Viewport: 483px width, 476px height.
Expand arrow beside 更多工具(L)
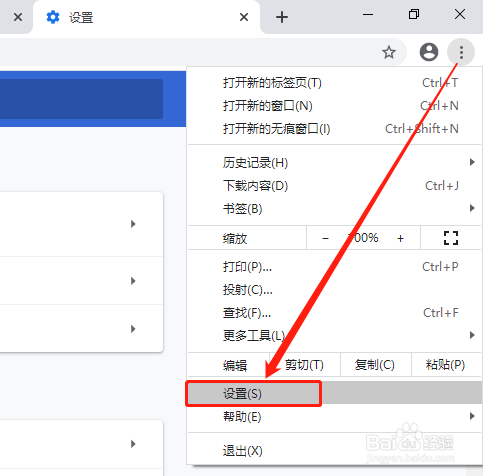[472, 335]
